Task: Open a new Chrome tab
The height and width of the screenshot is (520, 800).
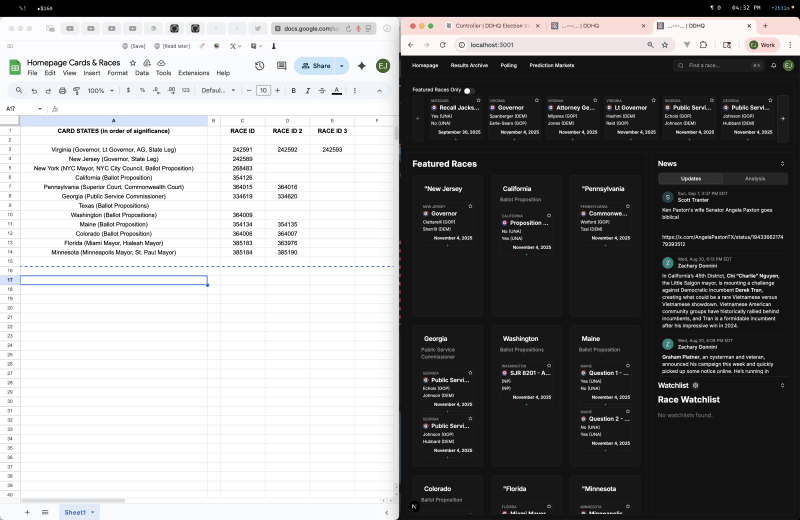Action: click(765, 26)
